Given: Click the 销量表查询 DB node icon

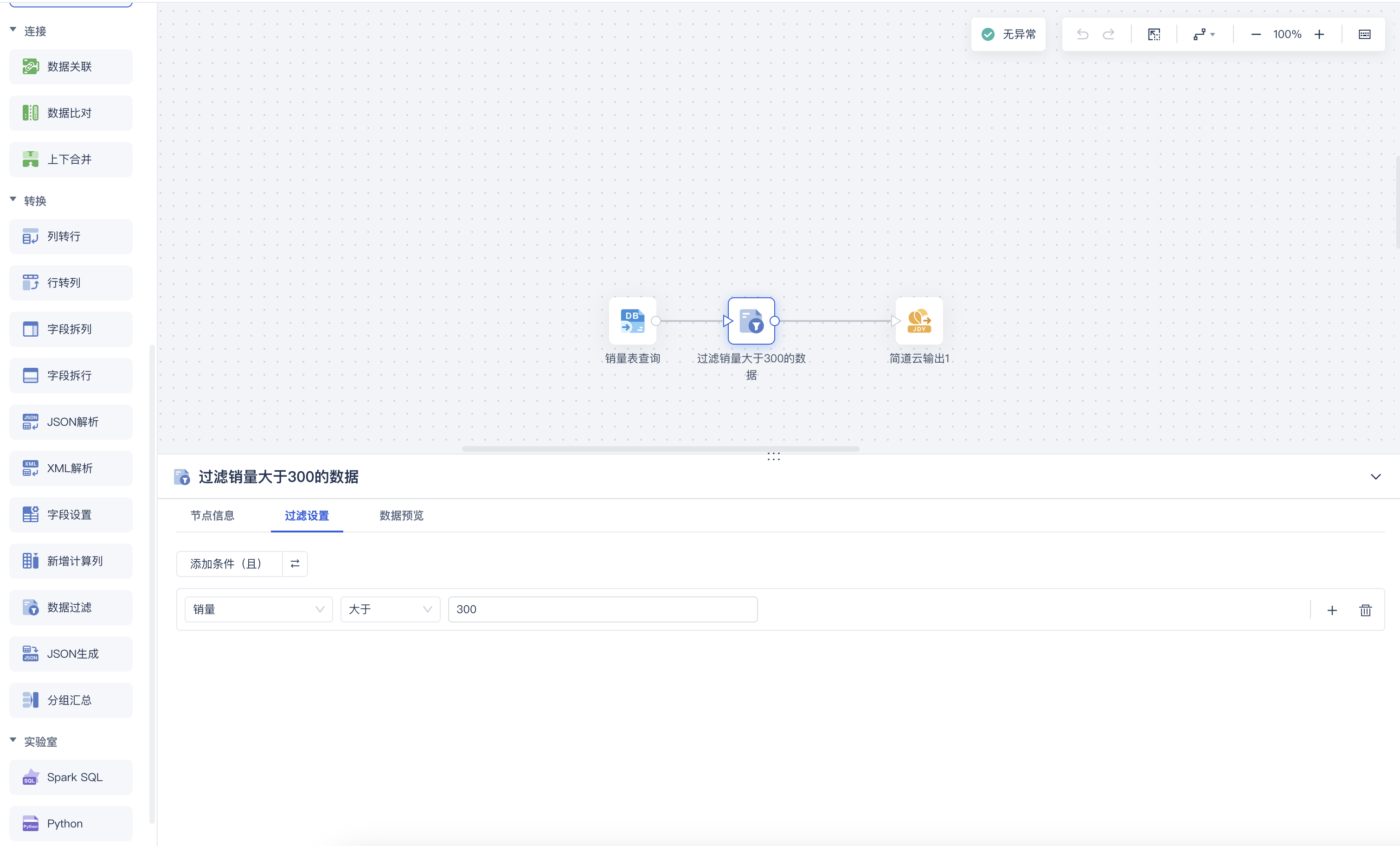Looking at the screenshot, I should click(x=632, y=320).
